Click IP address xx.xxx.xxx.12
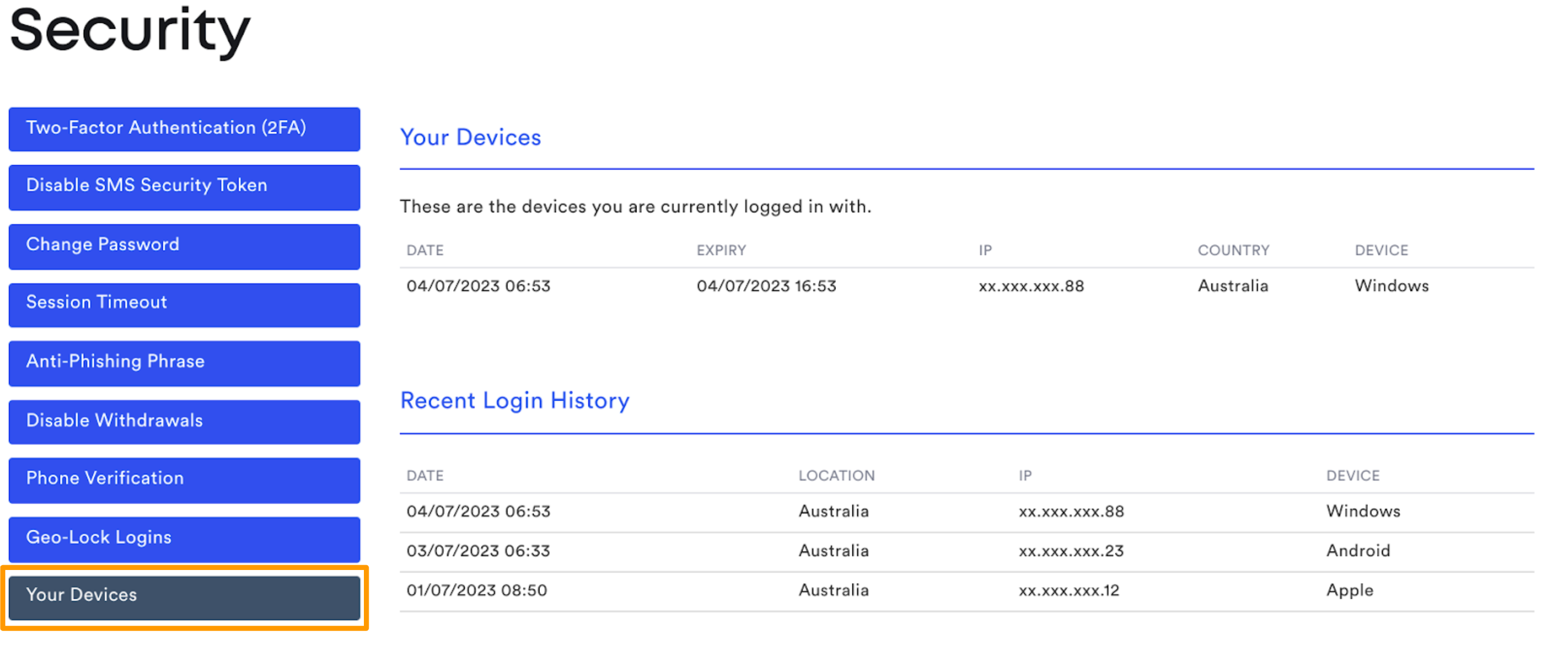Image resolution: width=1568 pixels, height=648 pixels. [x=1069, y=590]
